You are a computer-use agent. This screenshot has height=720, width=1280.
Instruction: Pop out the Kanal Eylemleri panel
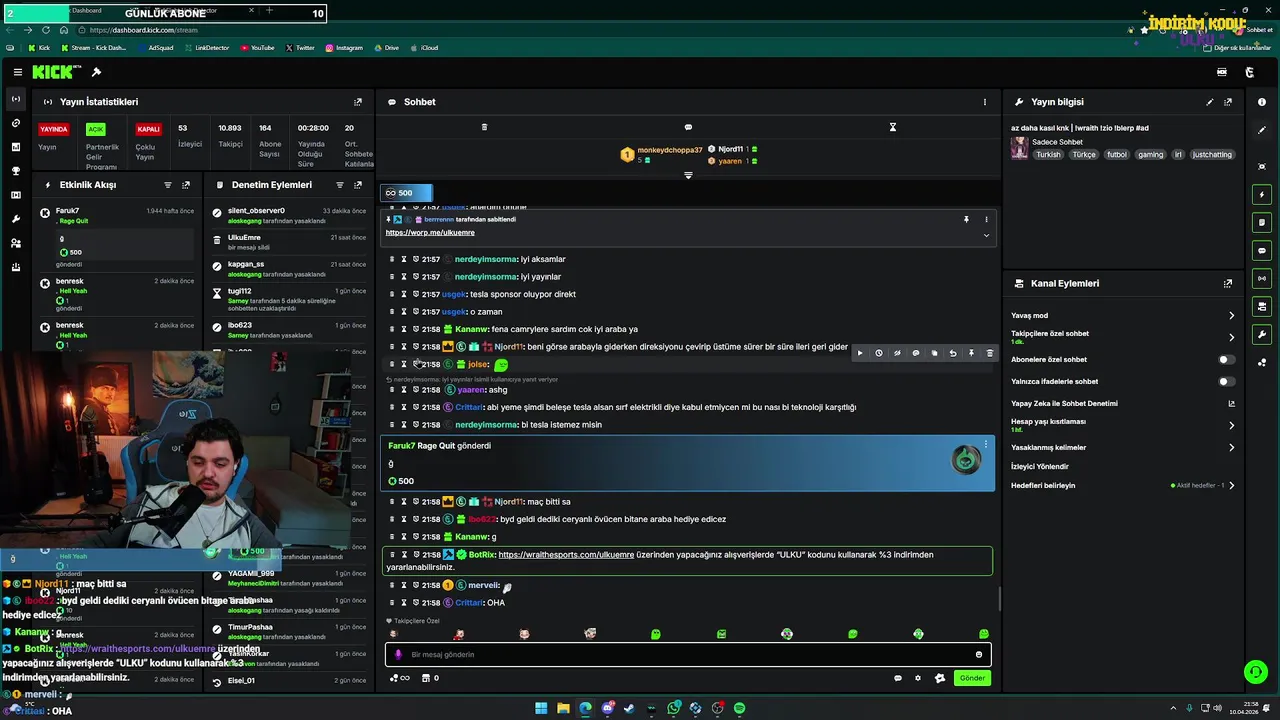1228,284
